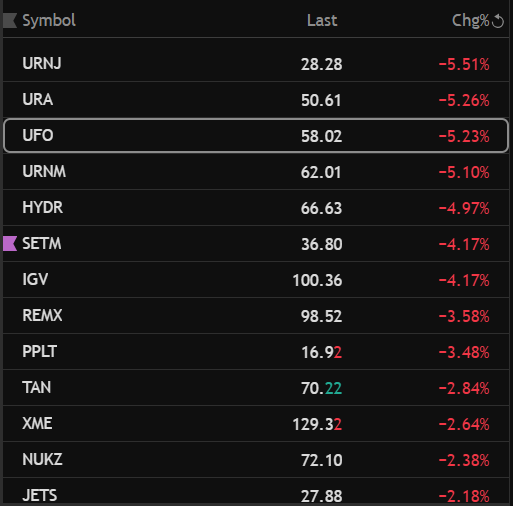Click the UFO last price 58.02

click(321, 136)
